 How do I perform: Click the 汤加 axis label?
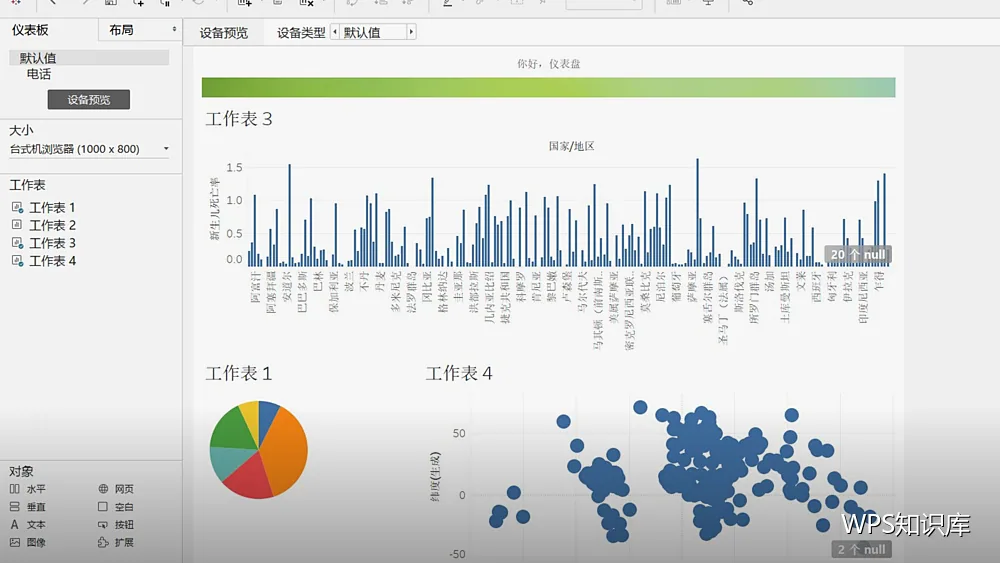click(x=769, y=281)
